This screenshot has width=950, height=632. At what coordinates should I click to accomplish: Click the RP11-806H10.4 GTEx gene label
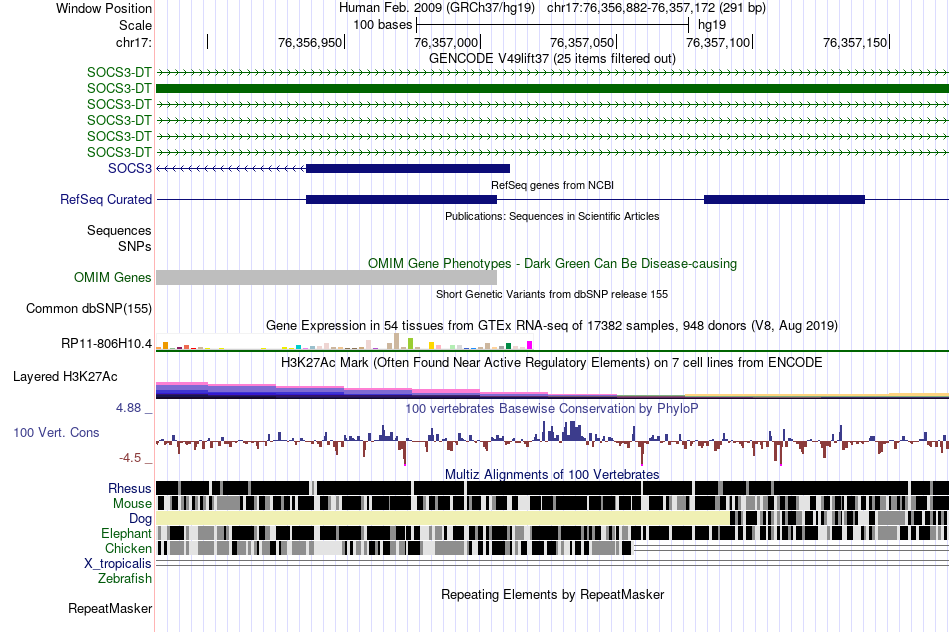coord(106,344)
